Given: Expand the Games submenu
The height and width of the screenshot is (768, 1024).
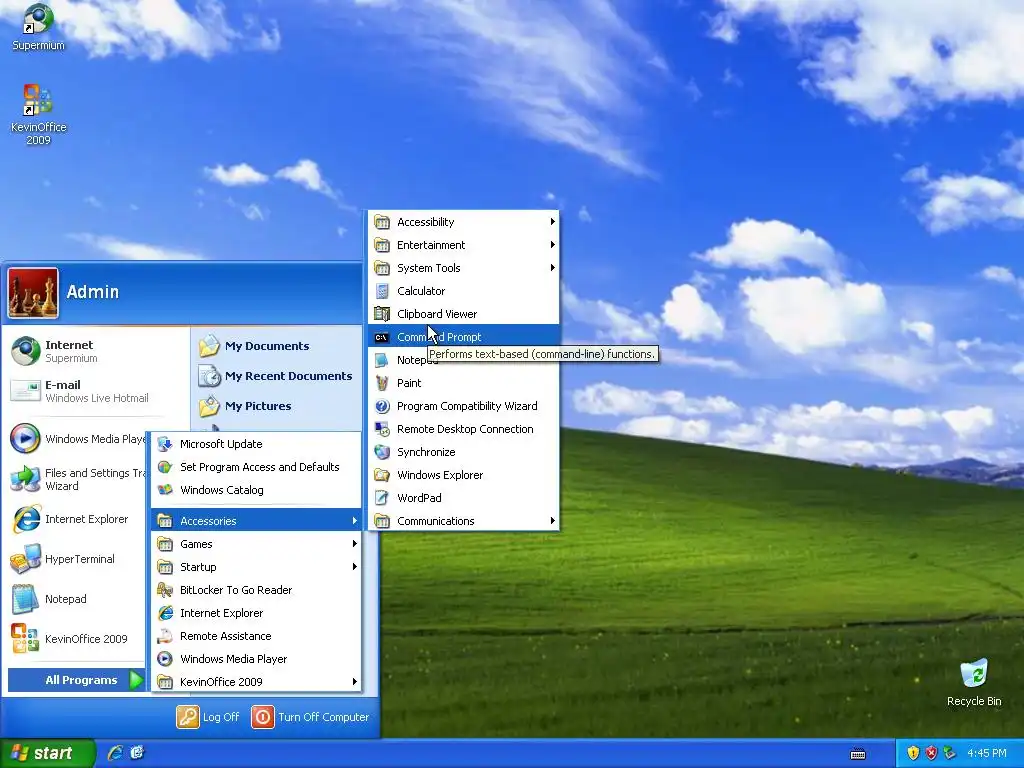Looking at the screenshot, I should tap(256, 544).
